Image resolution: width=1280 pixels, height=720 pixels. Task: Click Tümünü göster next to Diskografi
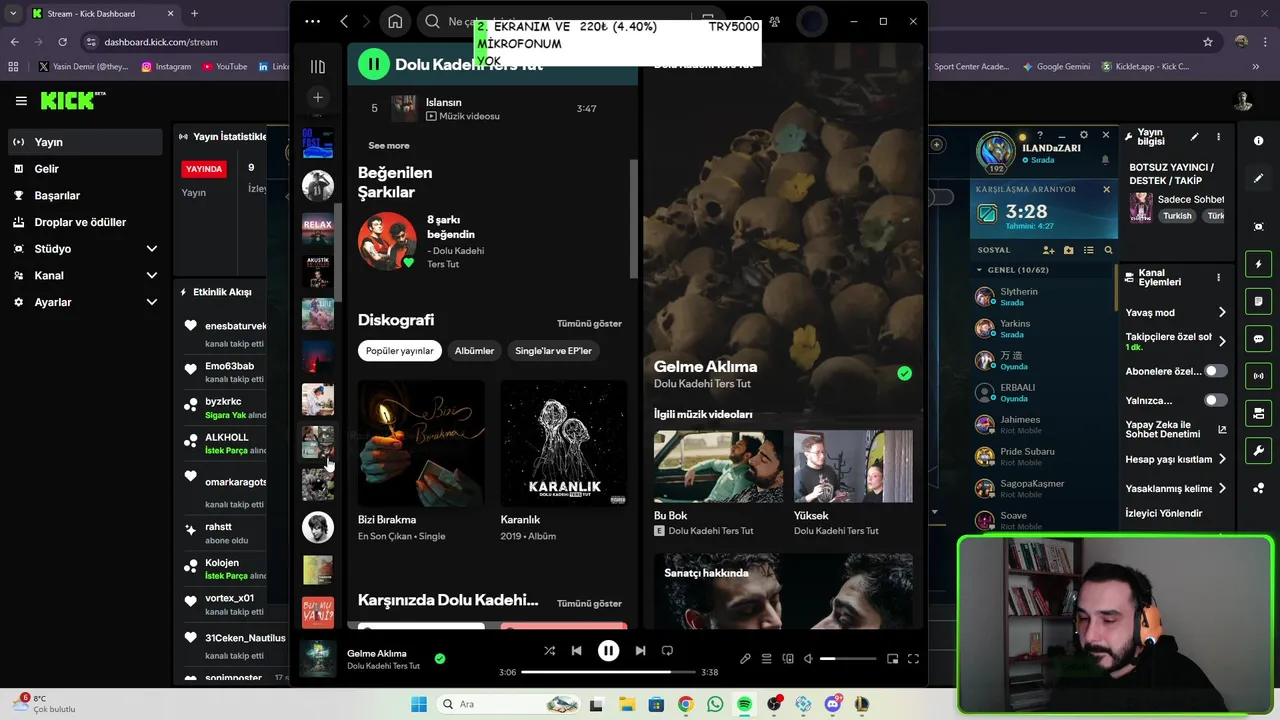(589, 323)
